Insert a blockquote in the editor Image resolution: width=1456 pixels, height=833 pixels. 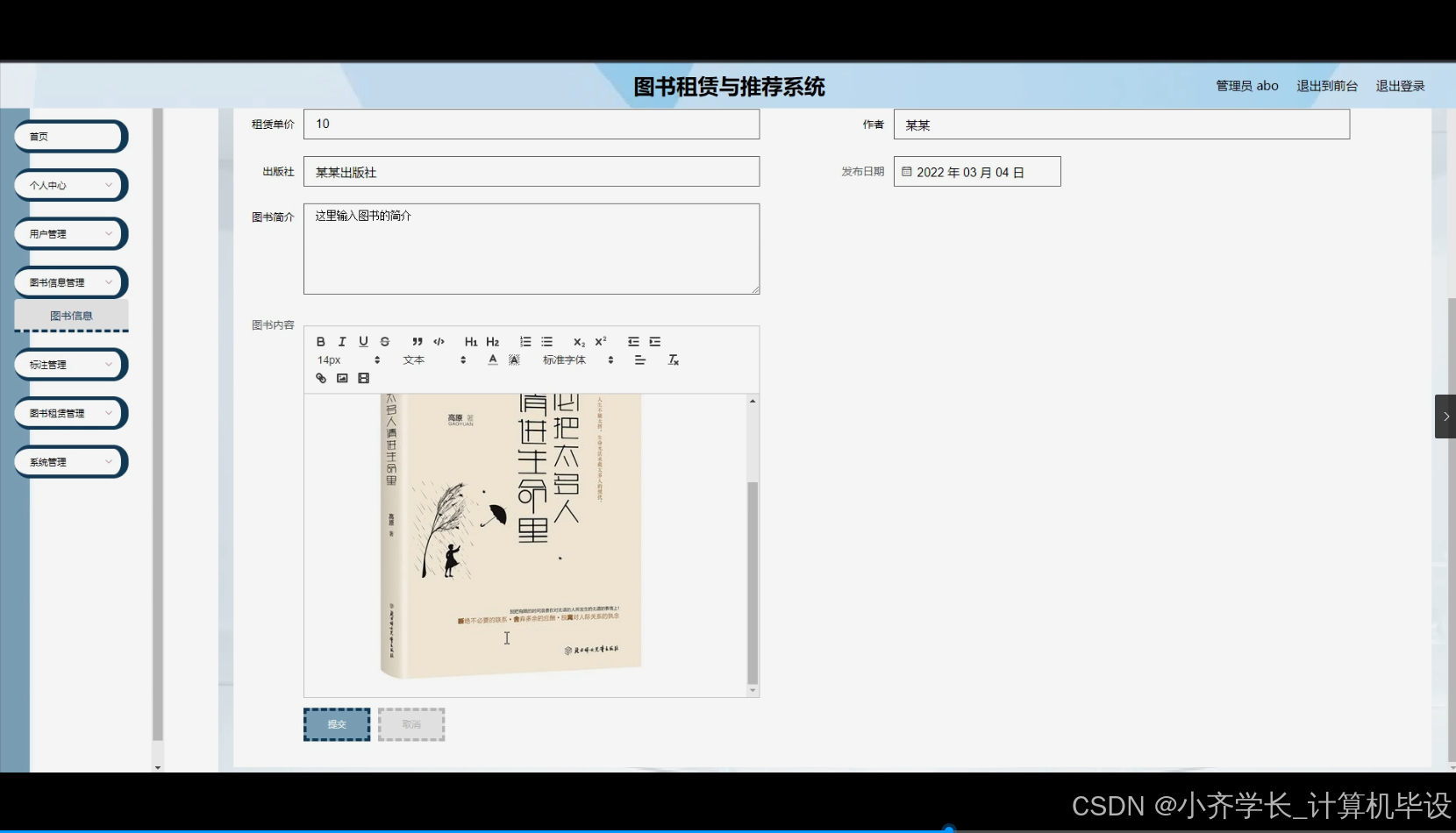coord(418,342)
